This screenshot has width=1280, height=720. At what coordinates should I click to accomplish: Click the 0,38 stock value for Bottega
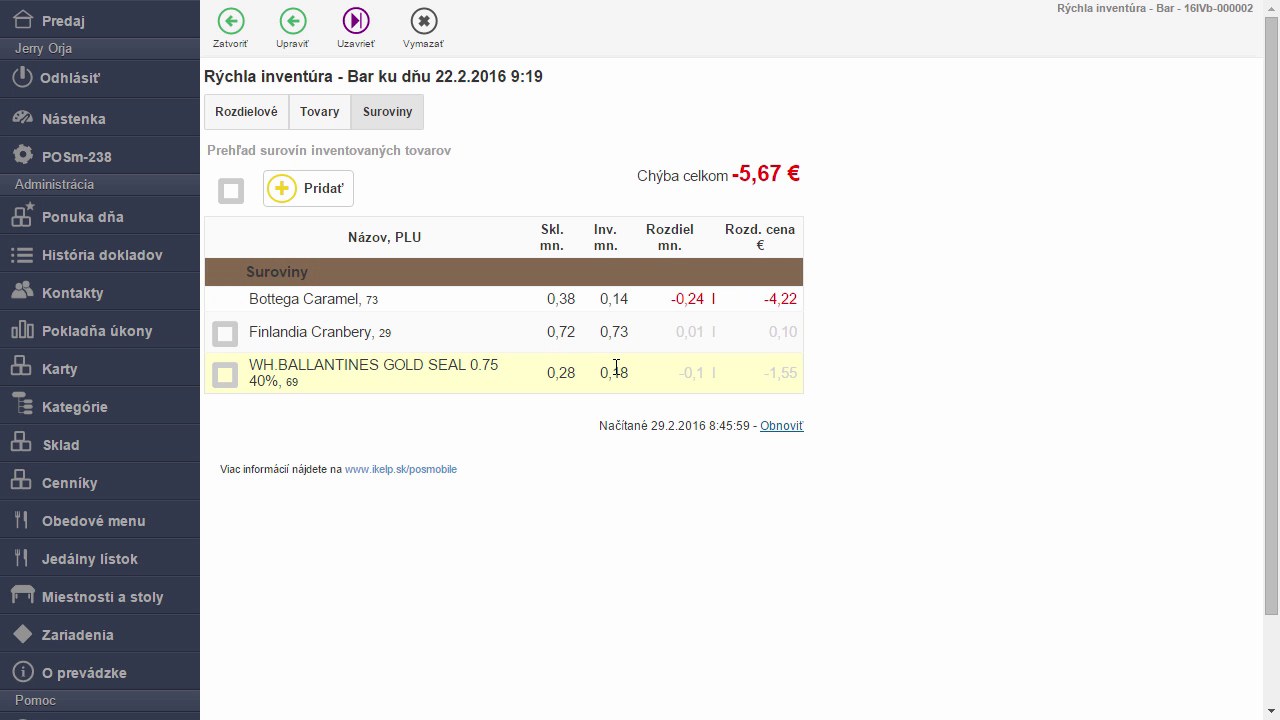(x=561, y=299)
